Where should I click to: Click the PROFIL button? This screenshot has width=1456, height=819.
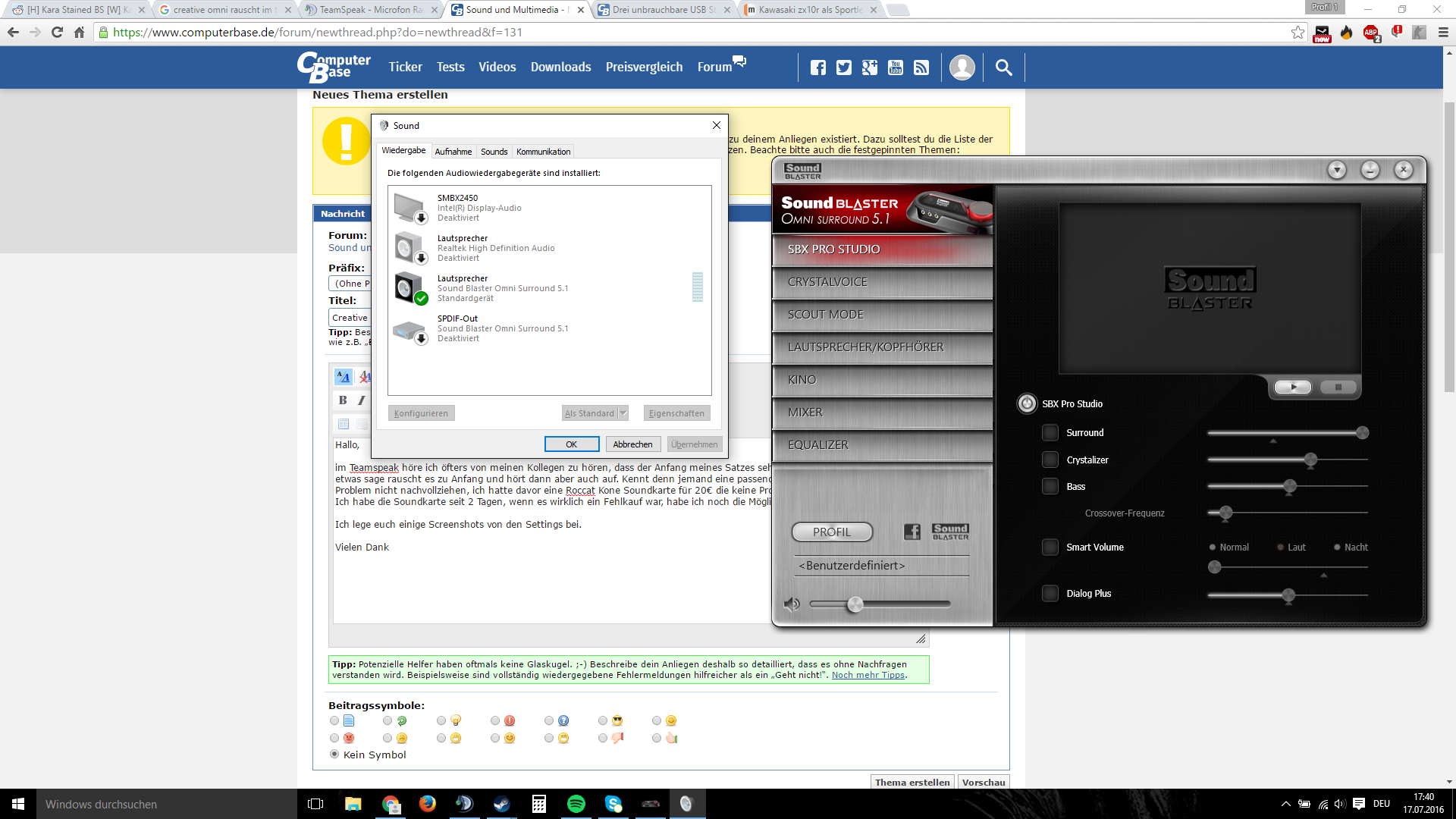point(832,532)
